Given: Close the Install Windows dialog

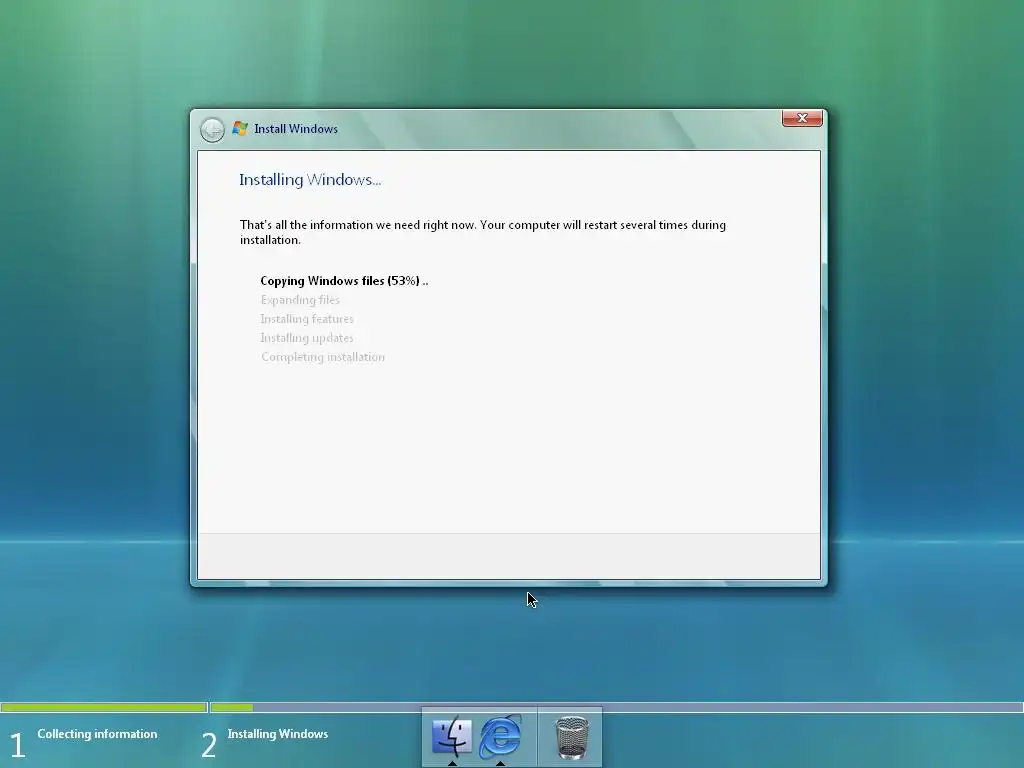Looking at the screenshot, I should coord(802,118).
